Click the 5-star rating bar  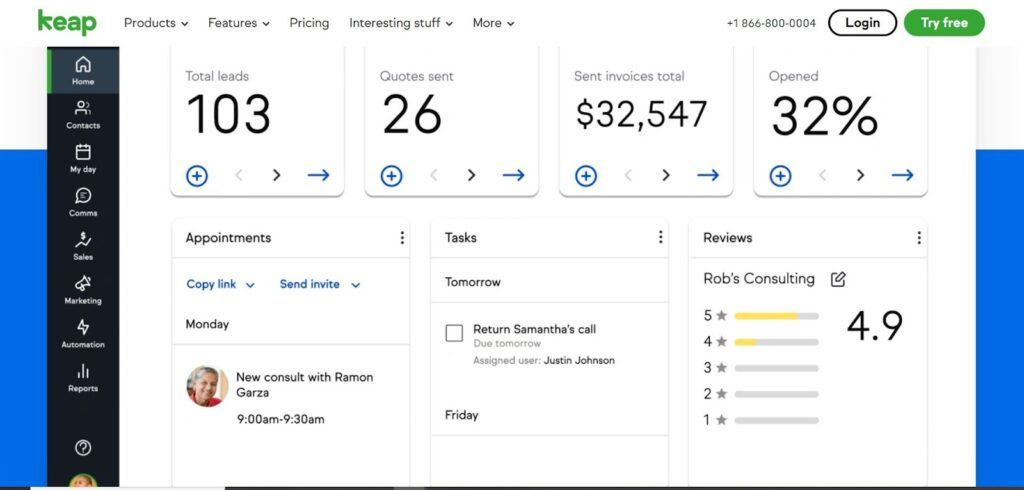(776, 316)
